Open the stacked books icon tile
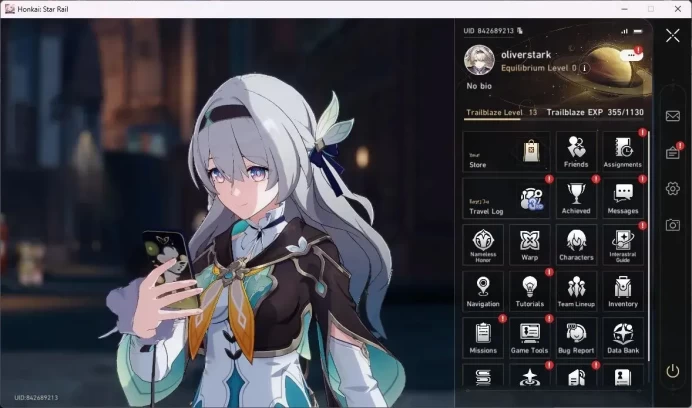 point(483,376)
